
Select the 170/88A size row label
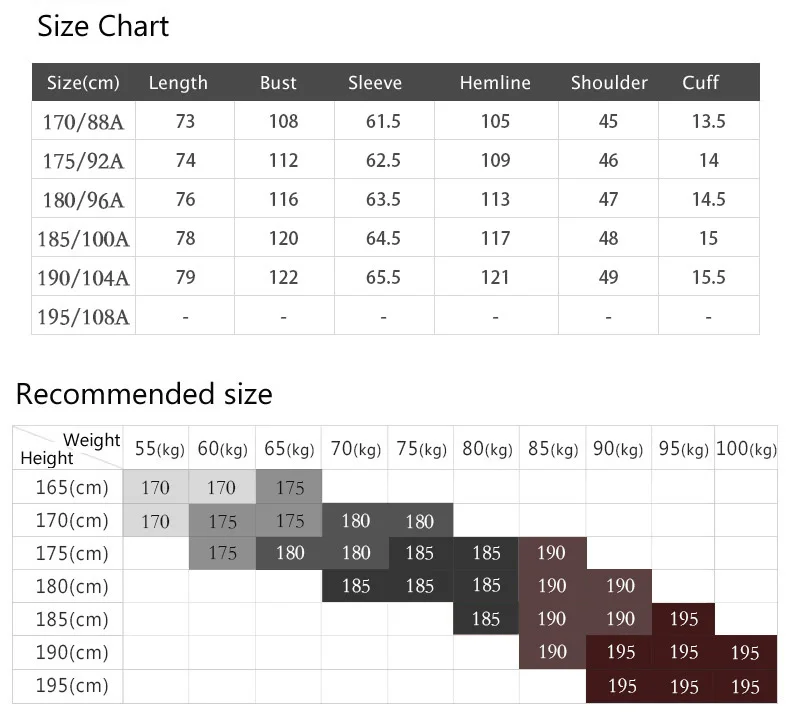83,122
